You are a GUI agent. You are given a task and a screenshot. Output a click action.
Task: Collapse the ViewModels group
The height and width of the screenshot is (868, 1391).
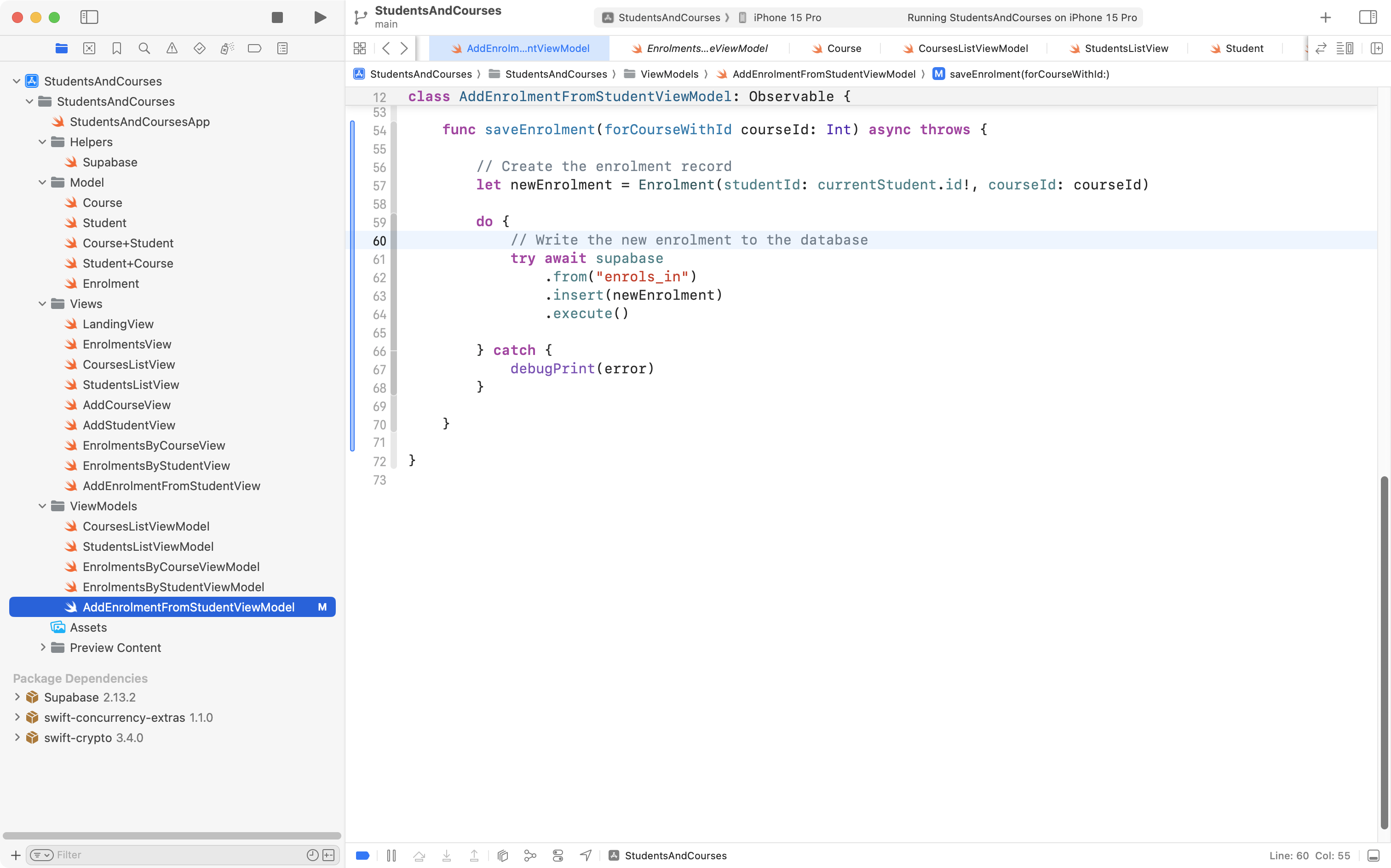(x=41, y=506)
